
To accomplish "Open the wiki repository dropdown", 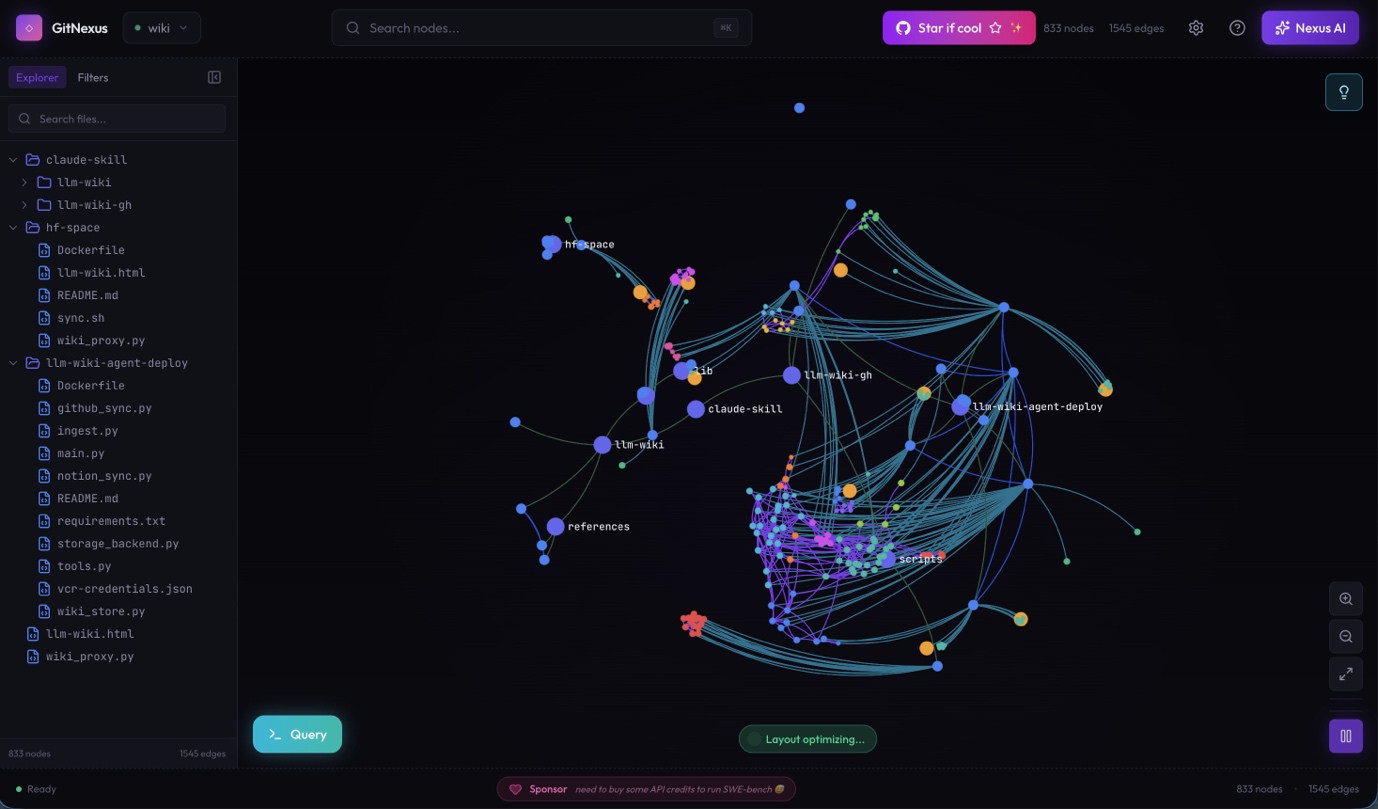I will (x=162, y=28).
